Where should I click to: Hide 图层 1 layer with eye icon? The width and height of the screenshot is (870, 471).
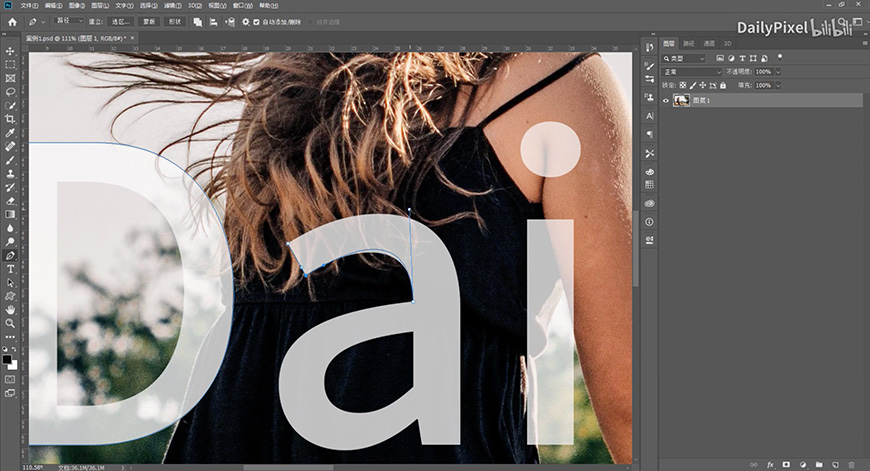666,100
